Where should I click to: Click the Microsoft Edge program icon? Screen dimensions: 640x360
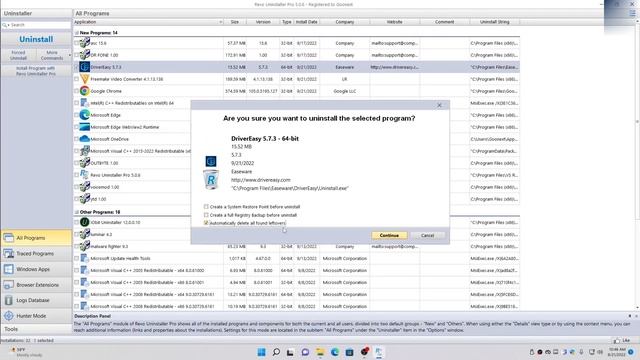point(84,115)
